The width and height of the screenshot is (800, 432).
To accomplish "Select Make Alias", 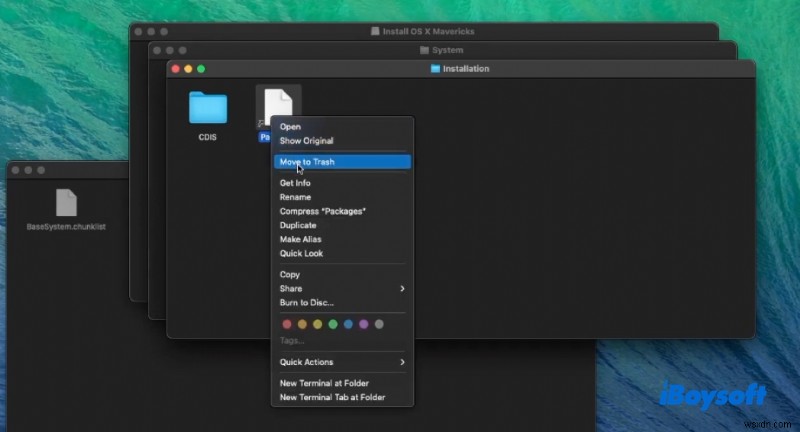I will pyautogui.click(x=342, y=239).
